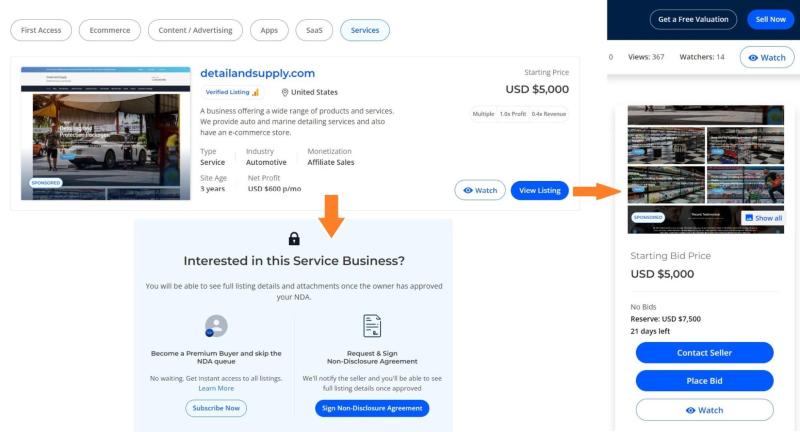This screenshot has width=800, height=432.
Task: Select the Ecommerce category filter
Action: [110, 30]
